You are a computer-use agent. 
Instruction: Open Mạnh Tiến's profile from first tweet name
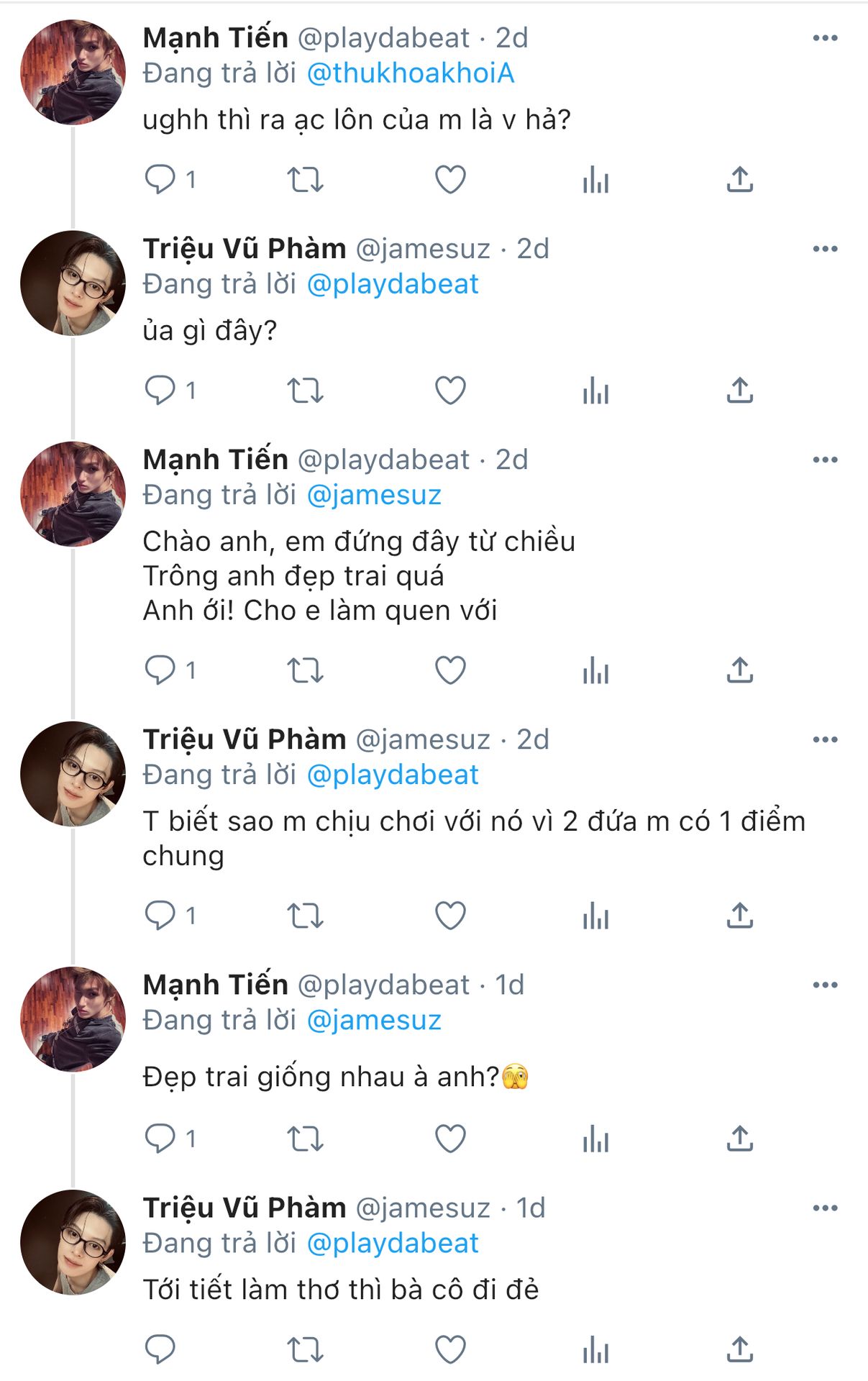216,38
